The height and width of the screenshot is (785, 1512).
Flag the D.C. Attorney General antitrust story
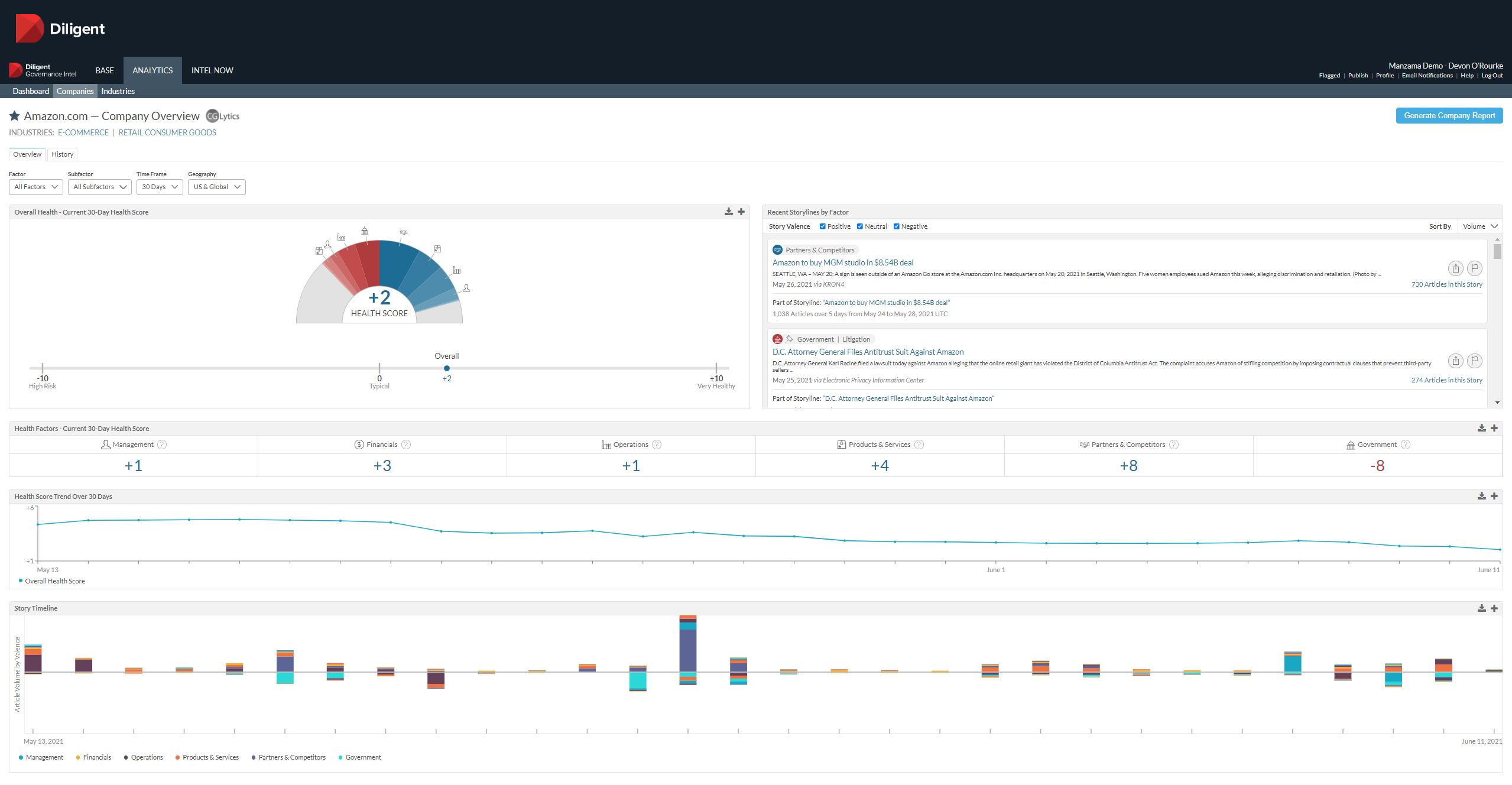(x=1475, y=361)
